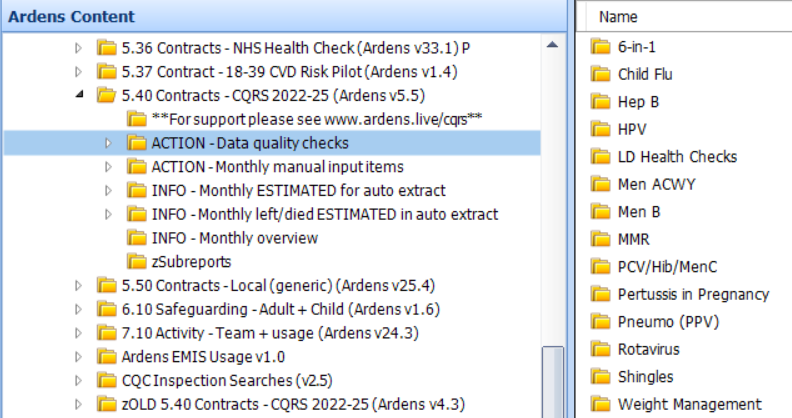
Task: Click folder icon of ACTION - Data quality checks
Action: pyautogui.click(x=136, y=143)
